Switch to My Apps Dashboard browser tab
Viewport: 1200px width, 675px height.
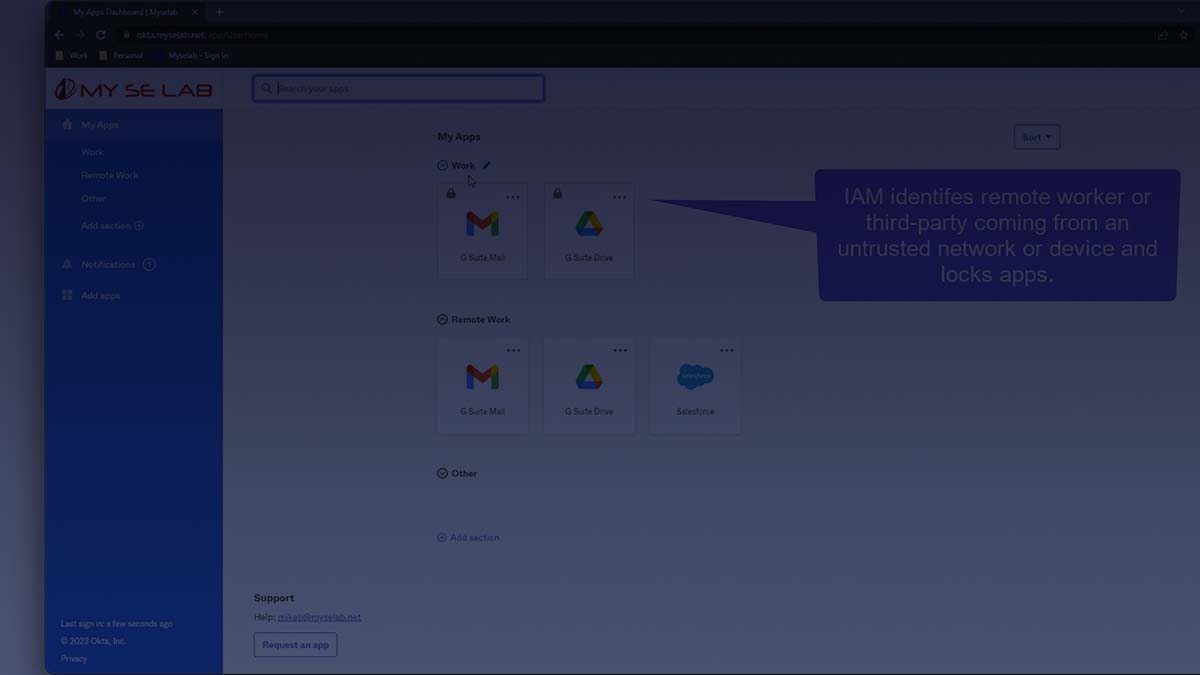tap(125, 12)
